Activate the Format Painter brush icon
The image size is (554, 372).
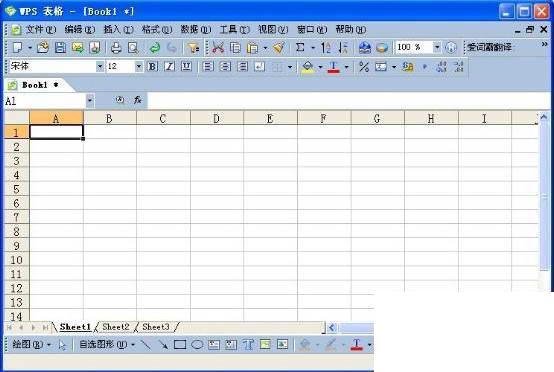point(278,47)
